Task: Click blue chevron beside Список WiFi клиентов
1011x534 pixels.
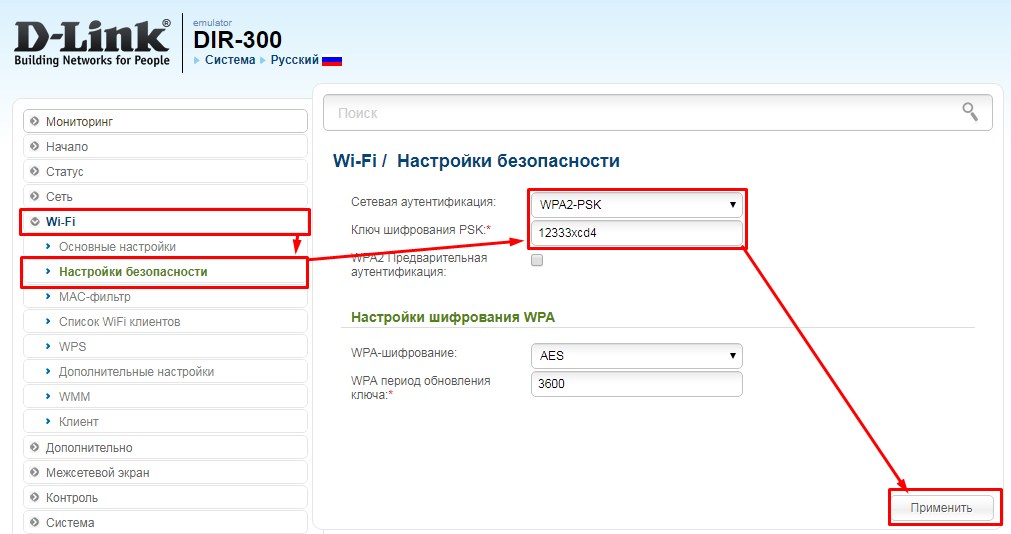Action: (48, 321)
